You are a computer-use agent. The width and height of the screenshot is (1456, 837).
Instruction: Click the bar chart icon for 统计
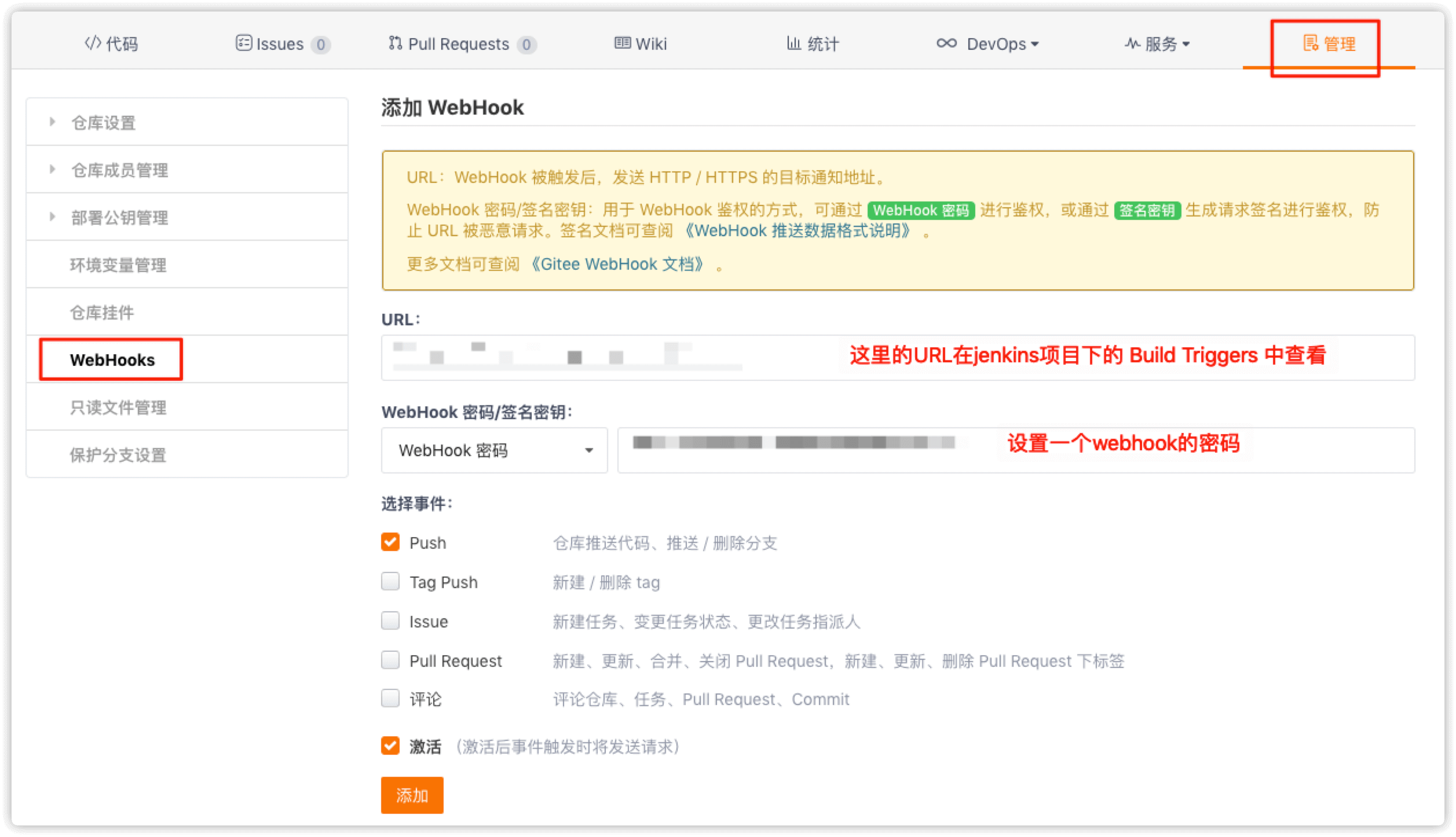click(x=793, y=43)
